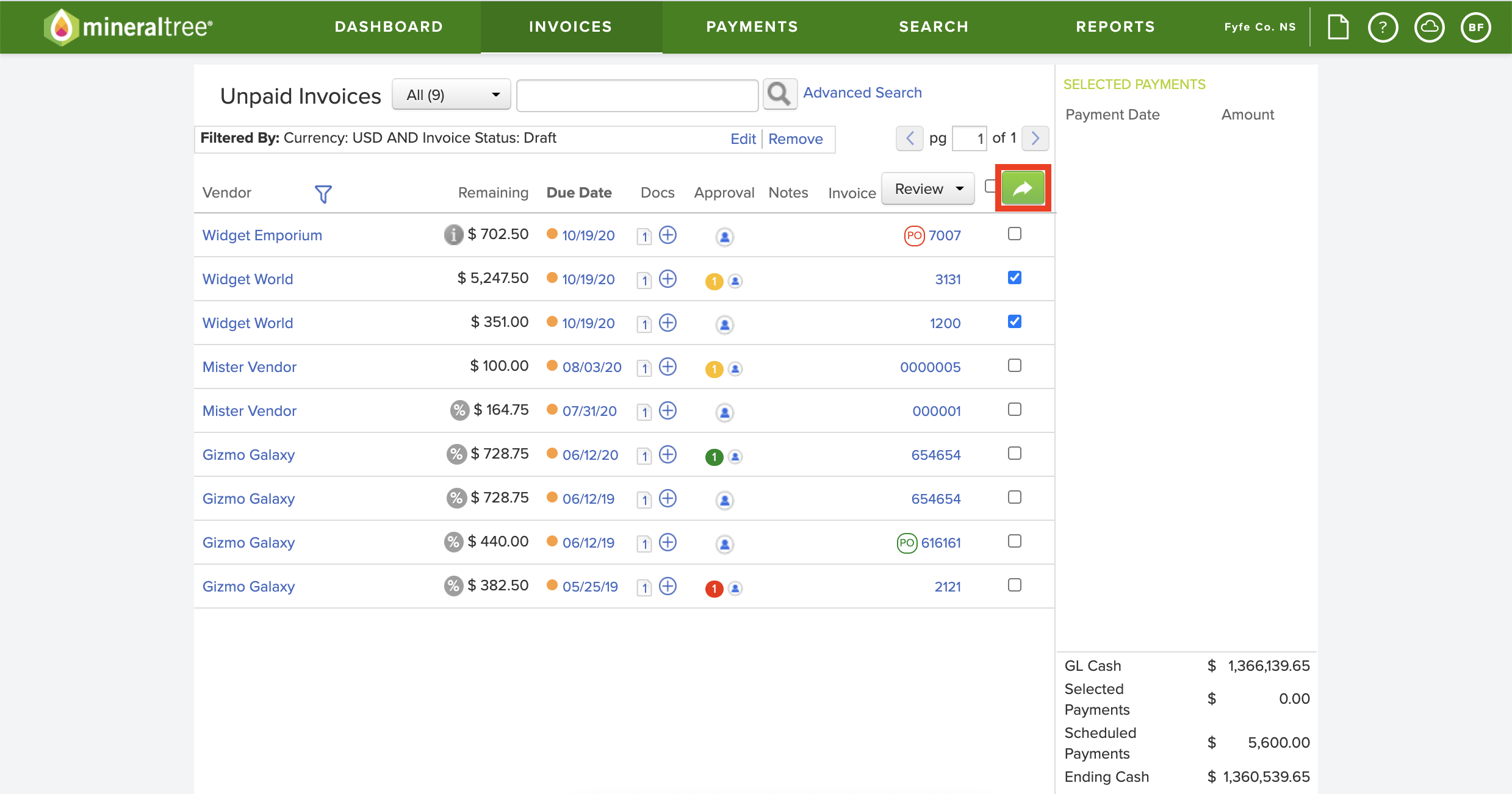Image resolution: width=1512 pixels, height=794 pixels.
Task: Click yellow approval badge on invoice 3131
Action: click(714, 281)
